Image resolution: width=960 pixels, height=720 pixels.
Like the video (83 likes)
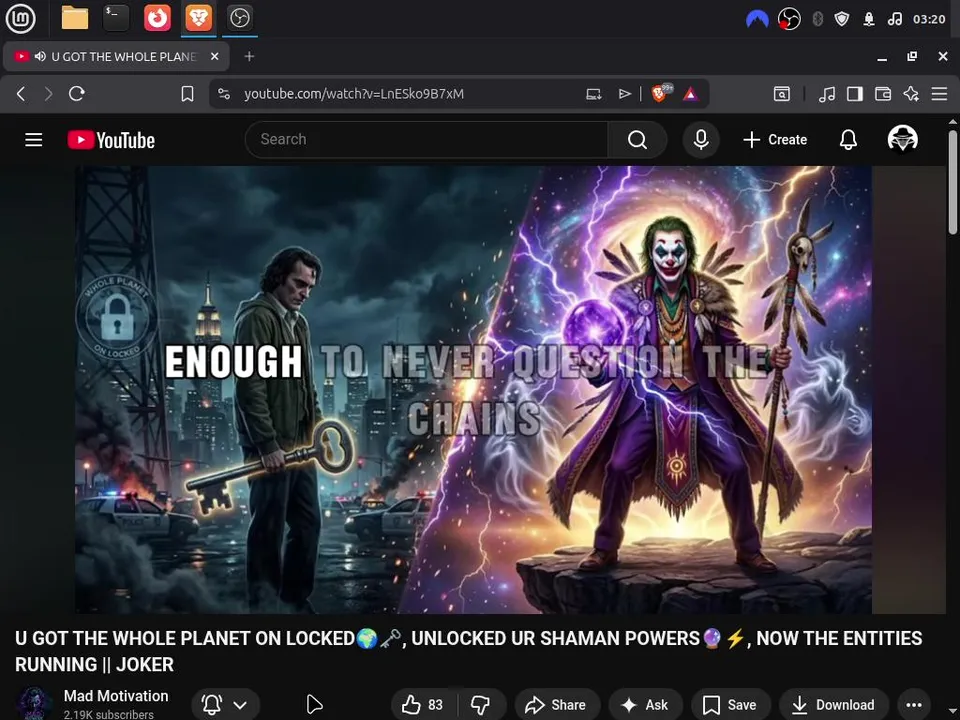[x=422, y=705]
